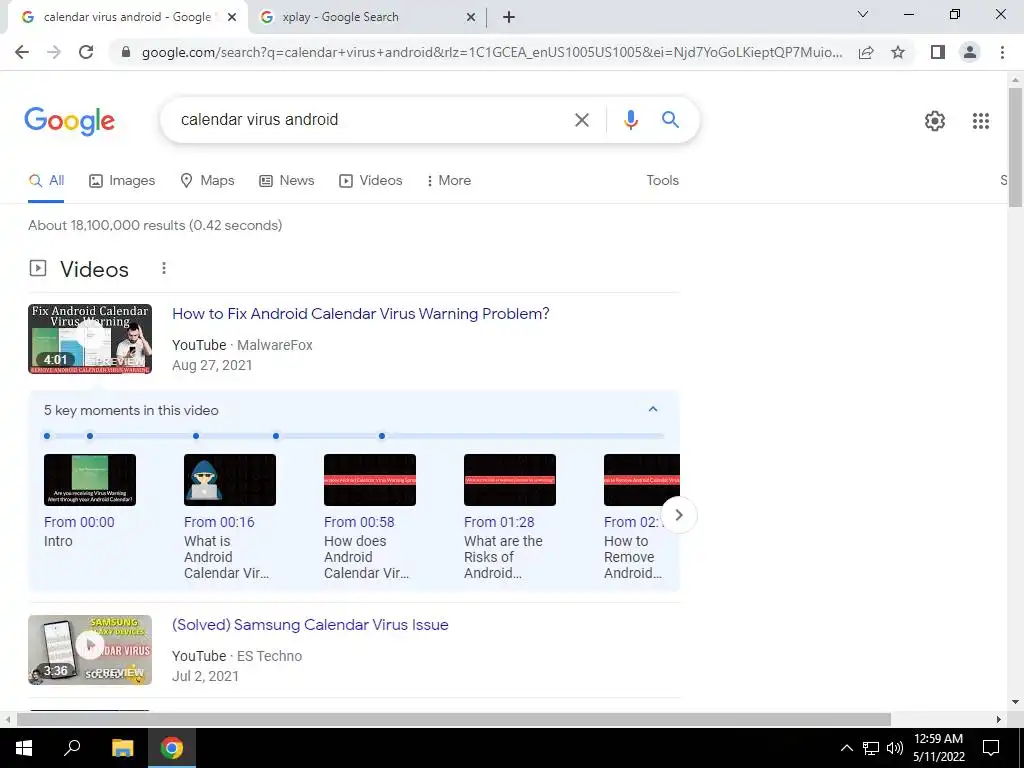Jump to the third key moment marker

point(196,436)
